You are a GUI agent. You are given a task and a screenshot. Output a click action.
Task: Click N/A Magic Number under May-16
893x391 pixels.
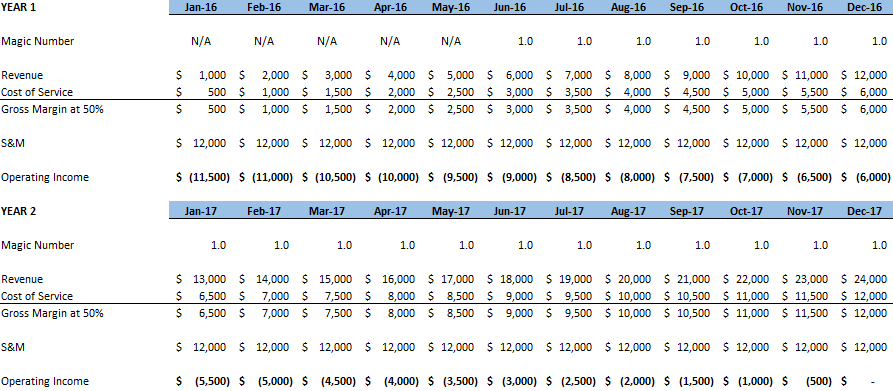[452, 41]
